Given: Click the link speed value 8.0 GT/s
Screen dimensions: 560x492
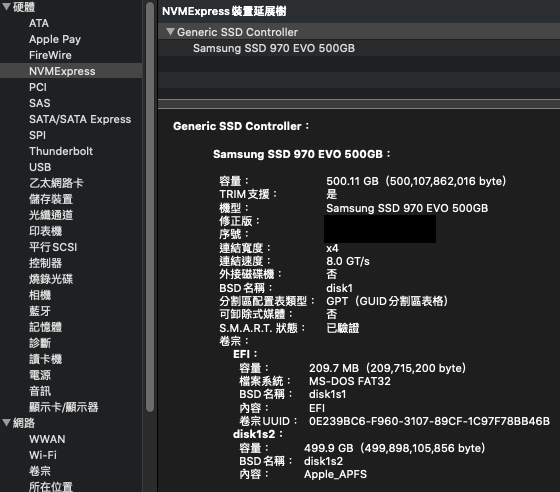Looking at the screenshot, I should click(348, 261).
